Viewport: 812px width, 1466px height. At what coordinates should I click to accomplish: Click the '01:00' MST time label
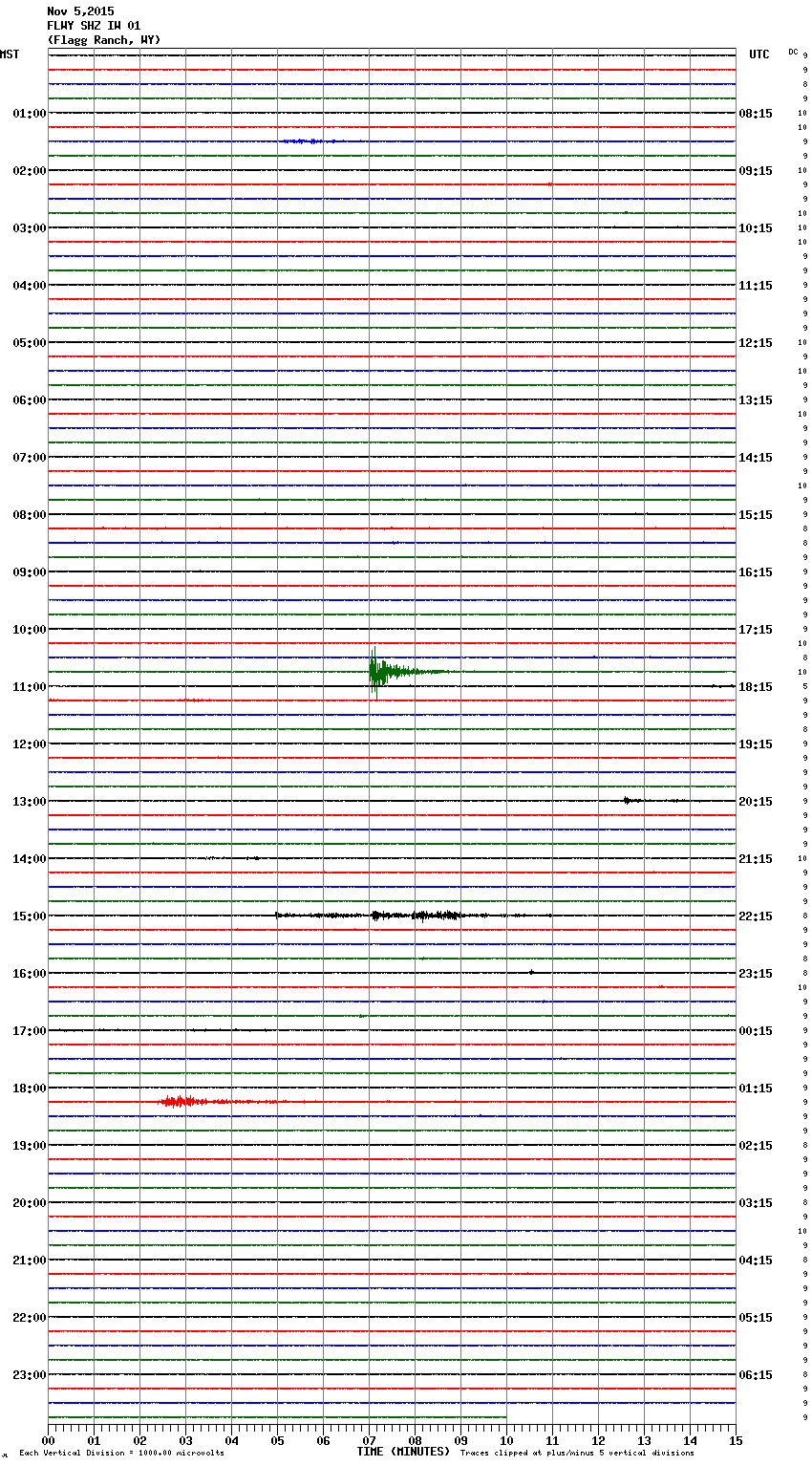pos(29,114)
